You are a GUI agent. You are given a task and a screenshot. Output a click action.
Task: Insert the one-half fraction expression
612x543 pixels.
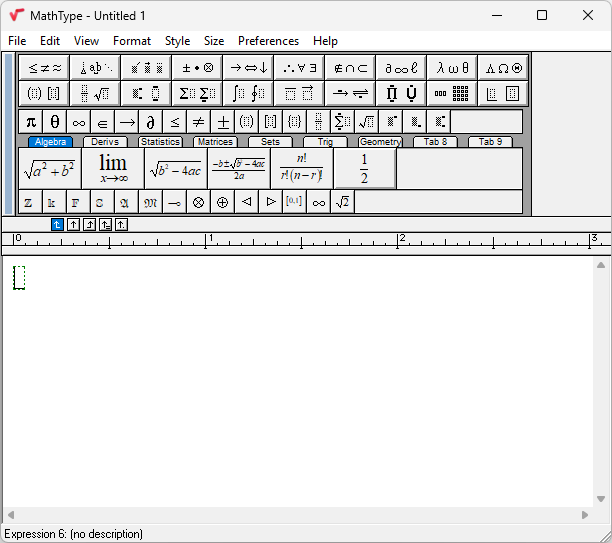[x=365, y=169]
